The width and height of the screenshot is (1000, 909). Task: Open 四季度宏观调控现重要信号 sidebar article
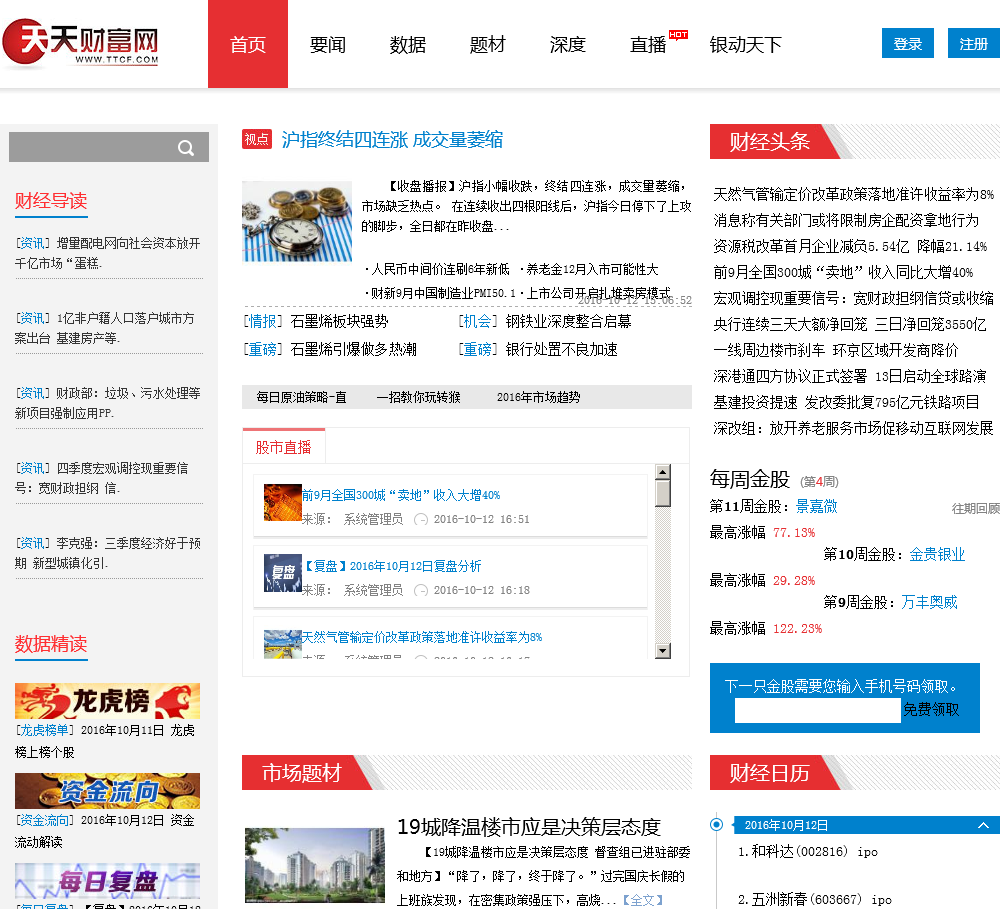tap(102, 478)
